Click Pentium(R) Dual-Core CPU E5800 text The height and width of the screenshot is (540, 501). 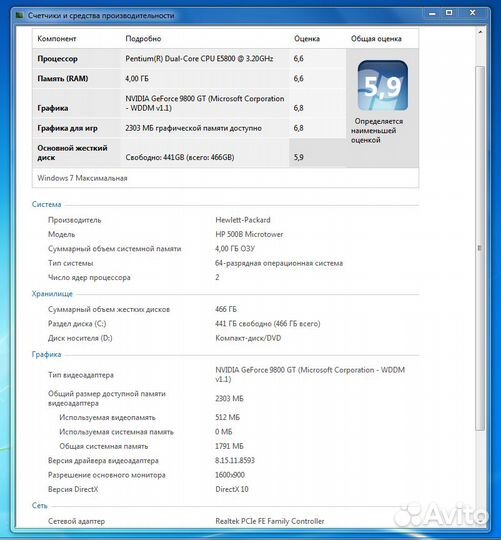(x=199, y=59)
